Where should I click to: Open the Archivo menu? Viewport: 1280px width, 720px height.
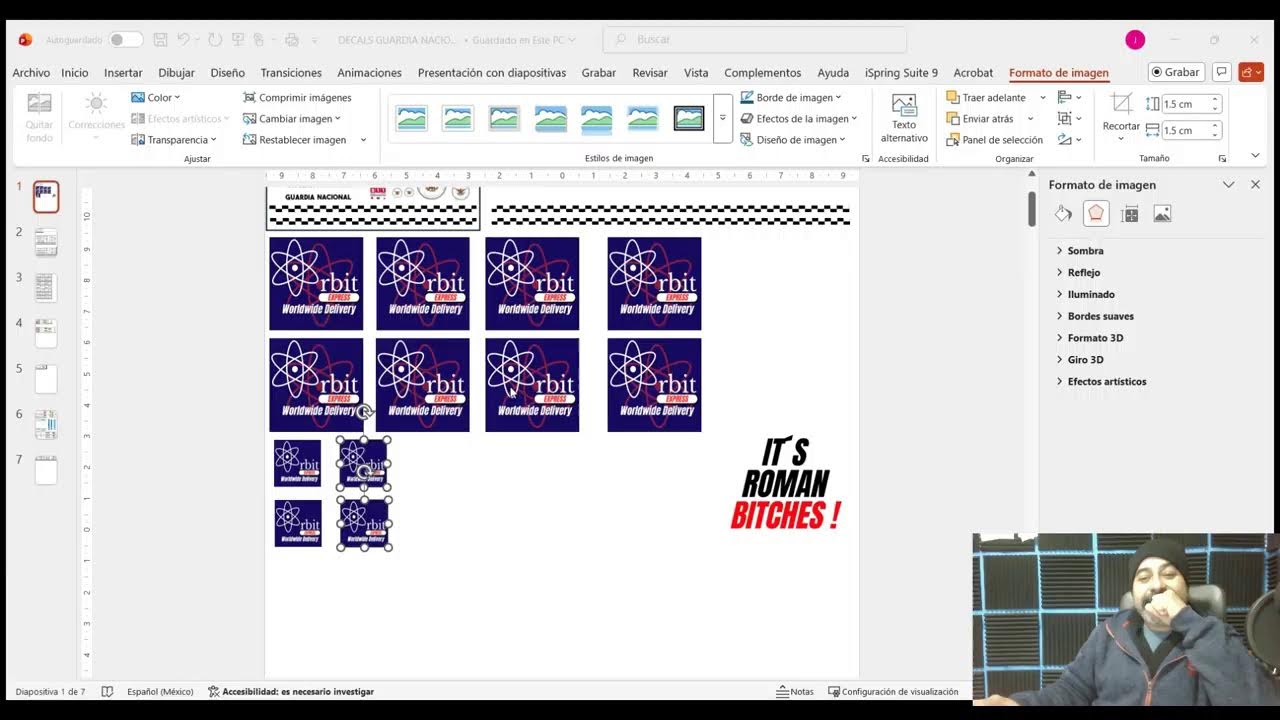click(31, 72)
